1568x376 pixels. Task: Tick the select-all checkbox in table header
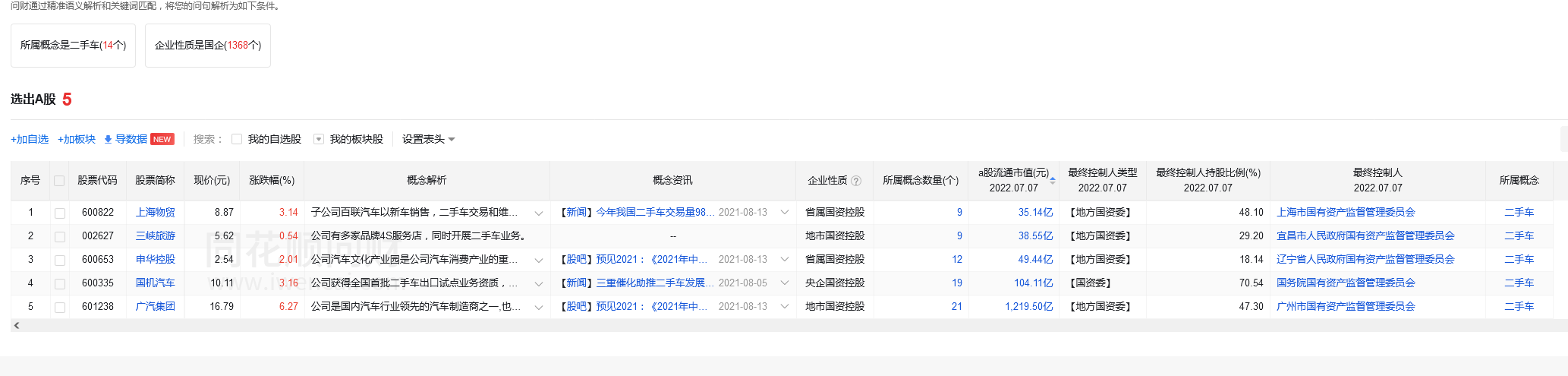coord(59,181)
